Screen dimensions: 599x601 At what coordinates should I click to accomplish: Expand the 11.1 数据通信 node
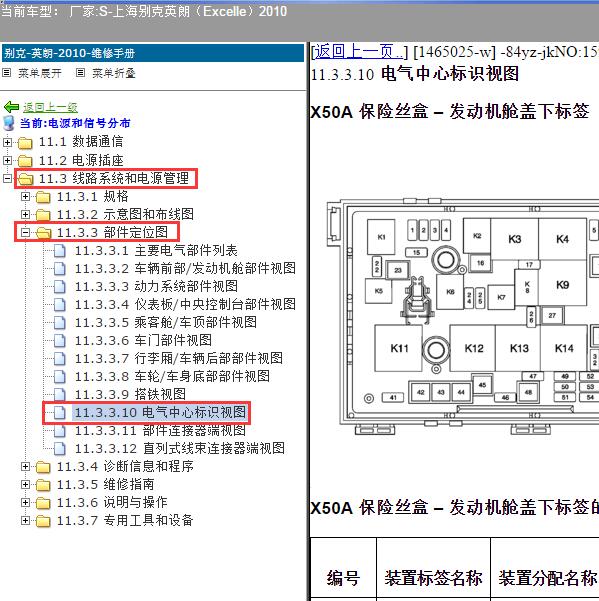click(7, 142)
